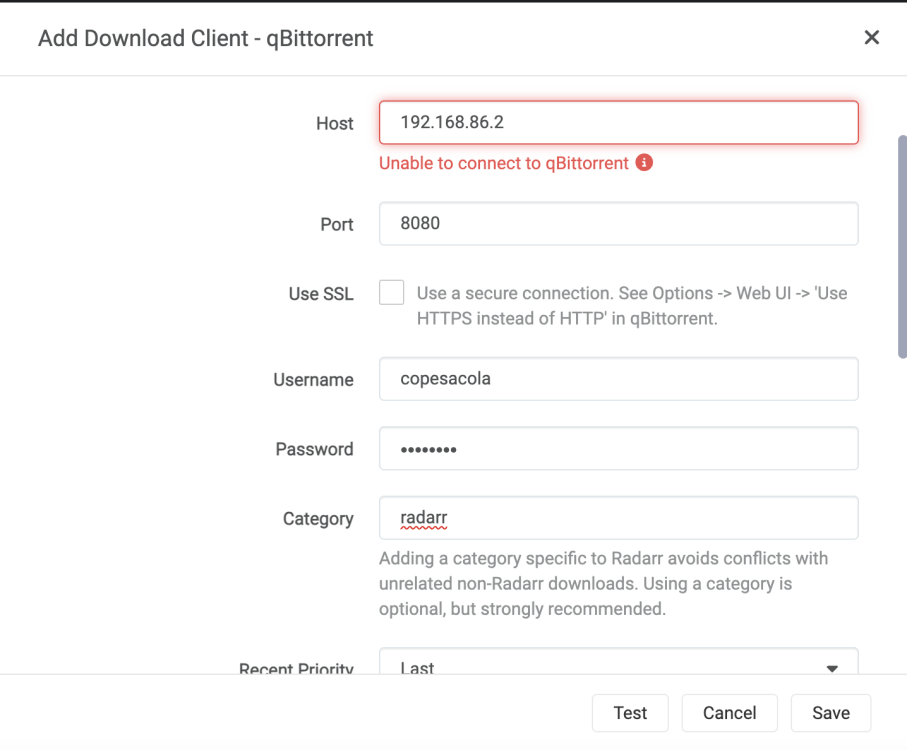Screen dimensions: 907x750
Task: Click the Recent Priority dropdown arrow
Action: (x=832, y=668)
